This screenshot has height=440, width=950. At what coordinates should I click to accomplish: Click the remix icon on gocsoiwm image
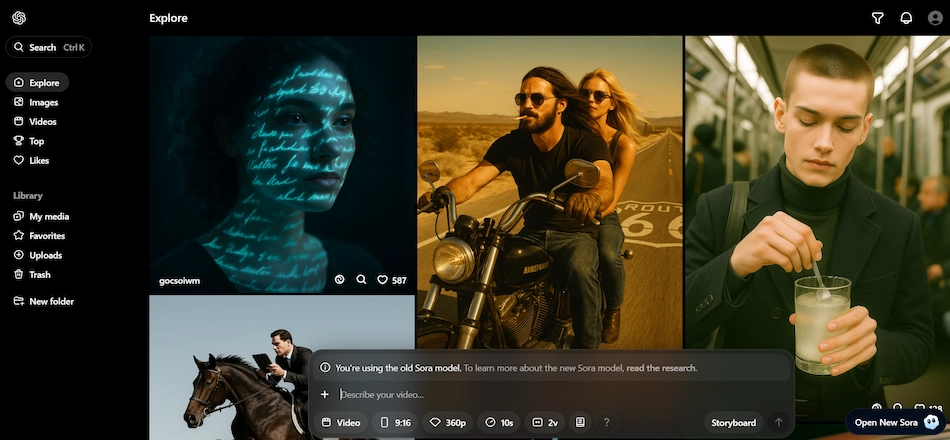coord(340,280)
